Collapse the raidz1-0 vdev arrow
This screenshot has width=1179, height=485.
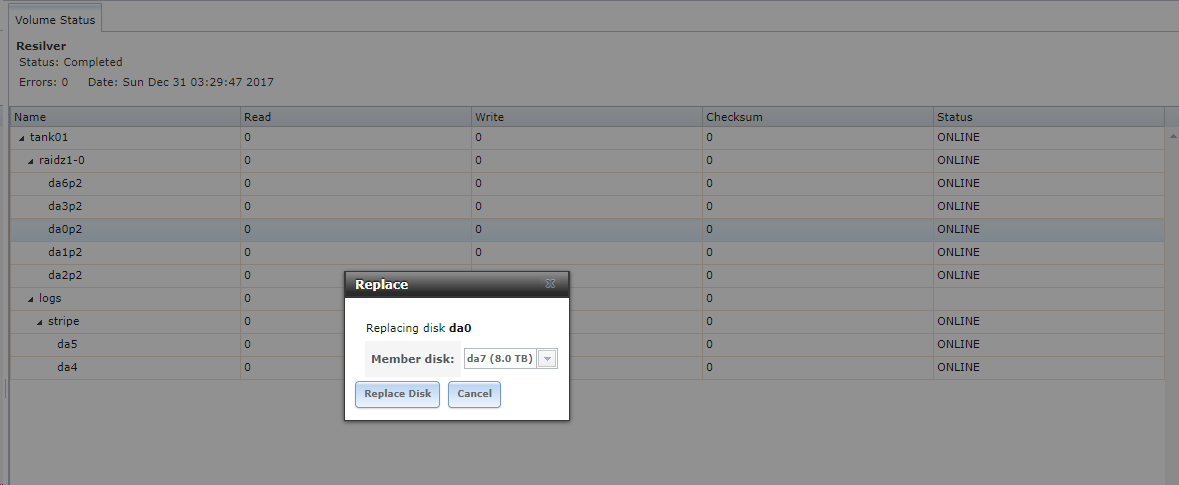click(x=31, y=161)
